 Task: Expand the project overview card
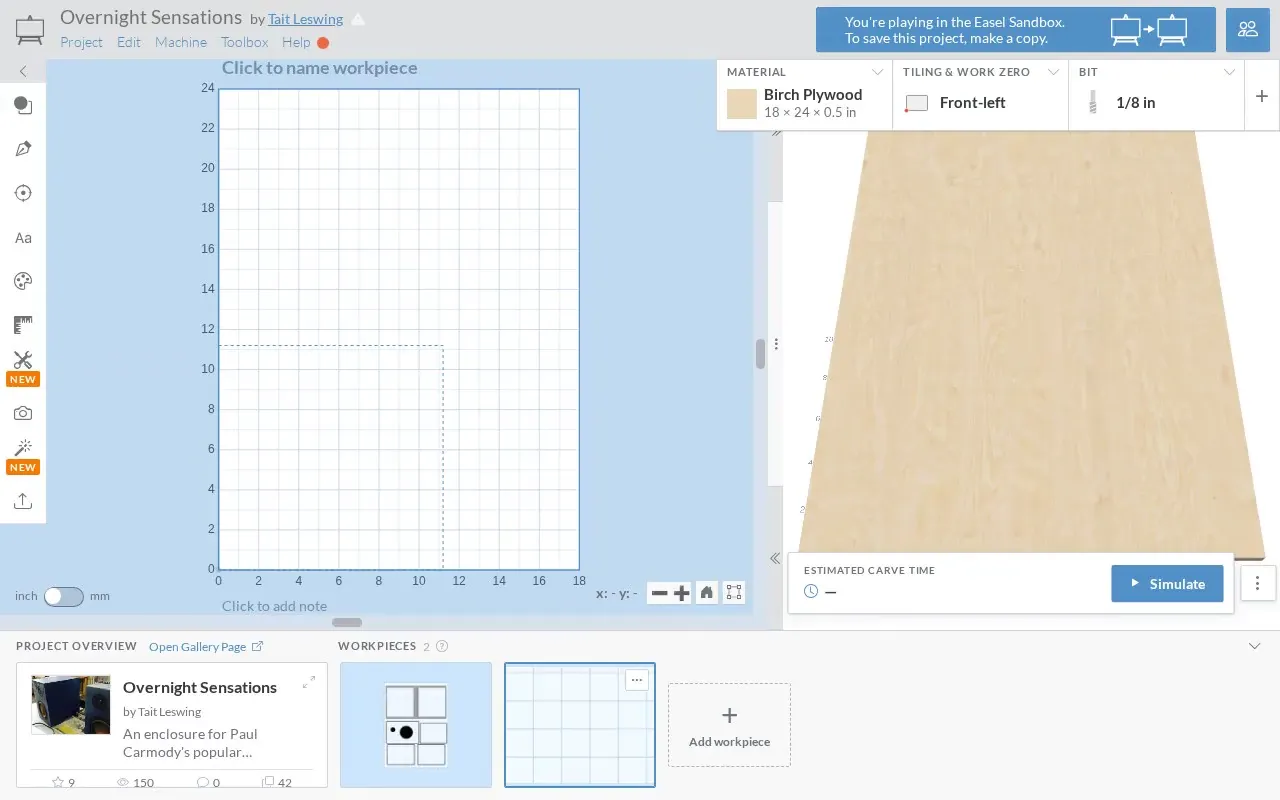pyautogui.click(x=309, y=683)
